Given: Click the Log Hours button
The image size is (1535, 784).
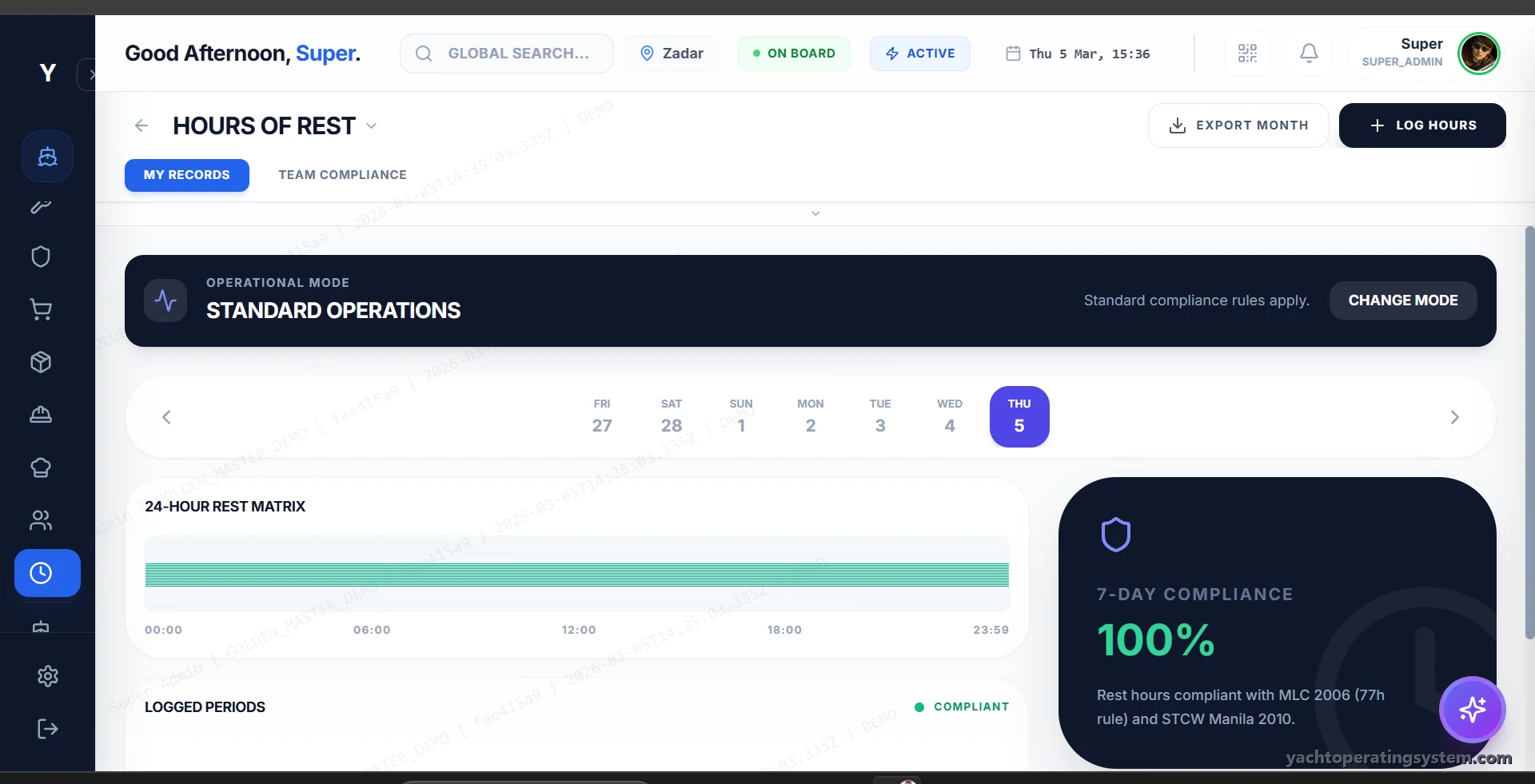Looking at the screenshot, I should 1422,125.
